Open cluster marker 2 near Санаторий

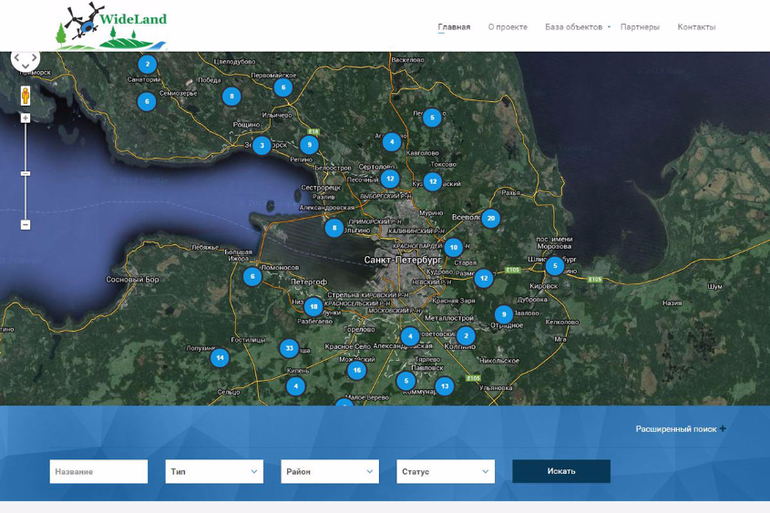click(147, 64)
